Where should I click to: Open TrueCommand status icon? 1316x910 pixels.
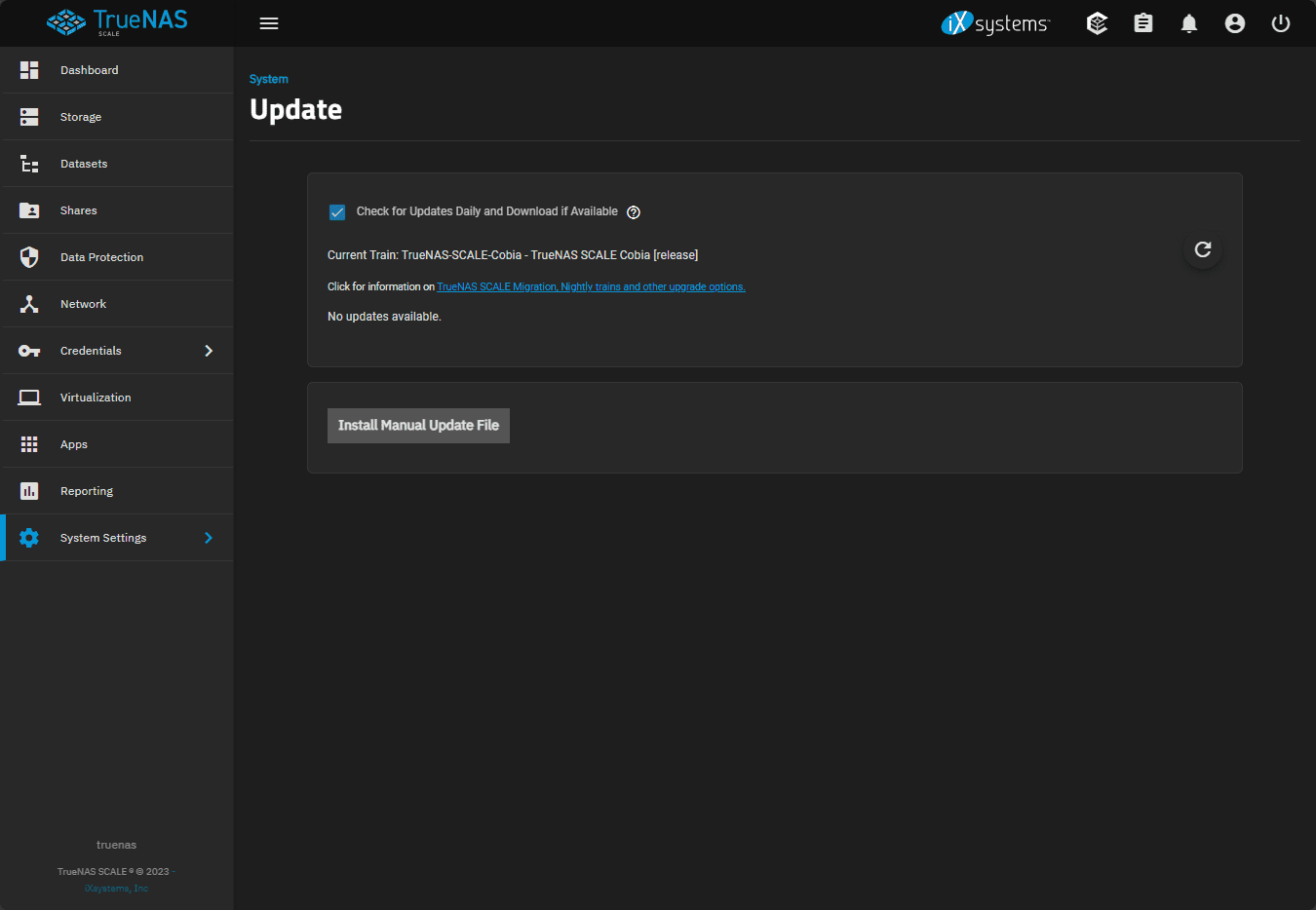click(x=1098, y=23)
